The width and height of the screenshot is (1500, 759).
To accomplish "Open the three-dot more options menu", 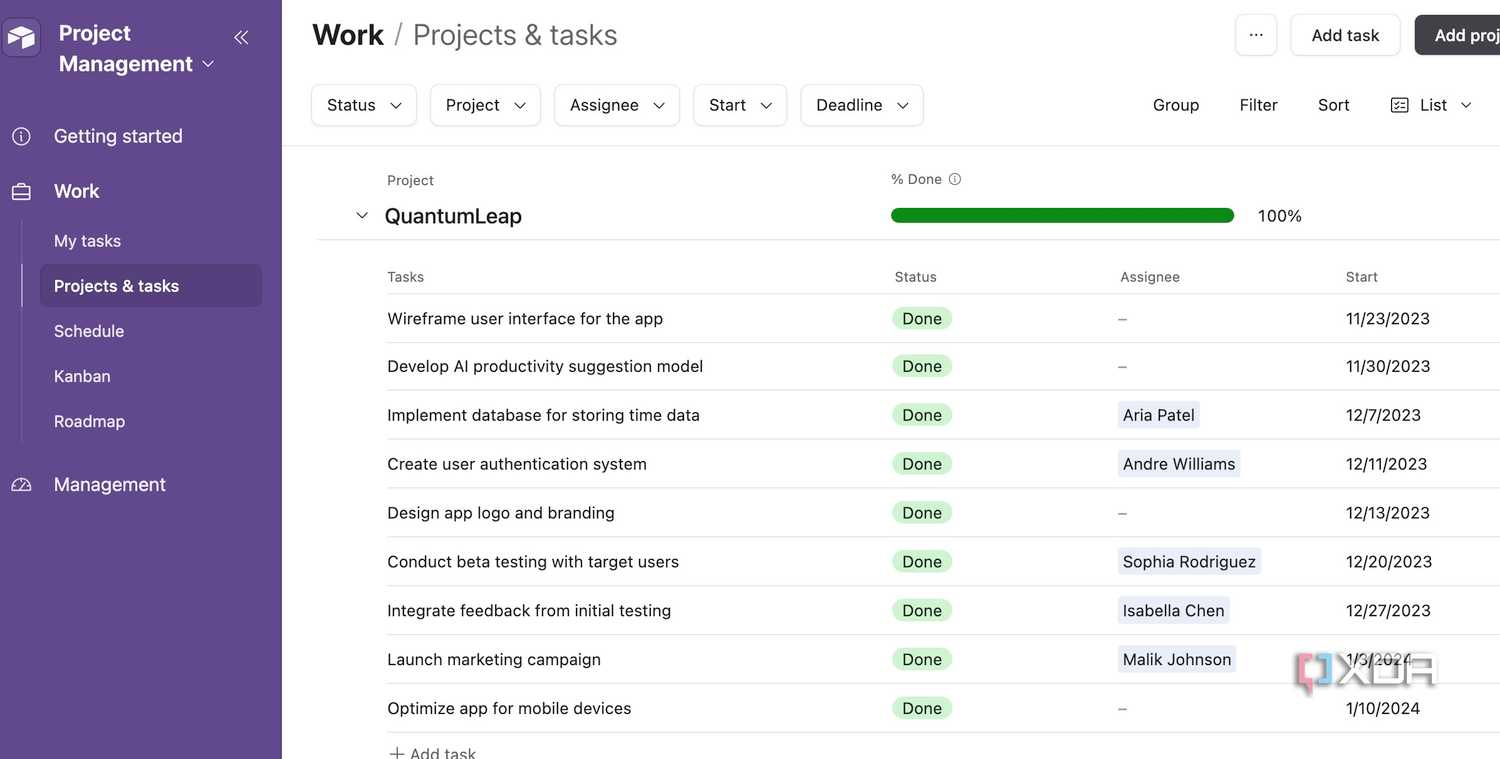I will pyautogui.click(x=1256, y=35).
